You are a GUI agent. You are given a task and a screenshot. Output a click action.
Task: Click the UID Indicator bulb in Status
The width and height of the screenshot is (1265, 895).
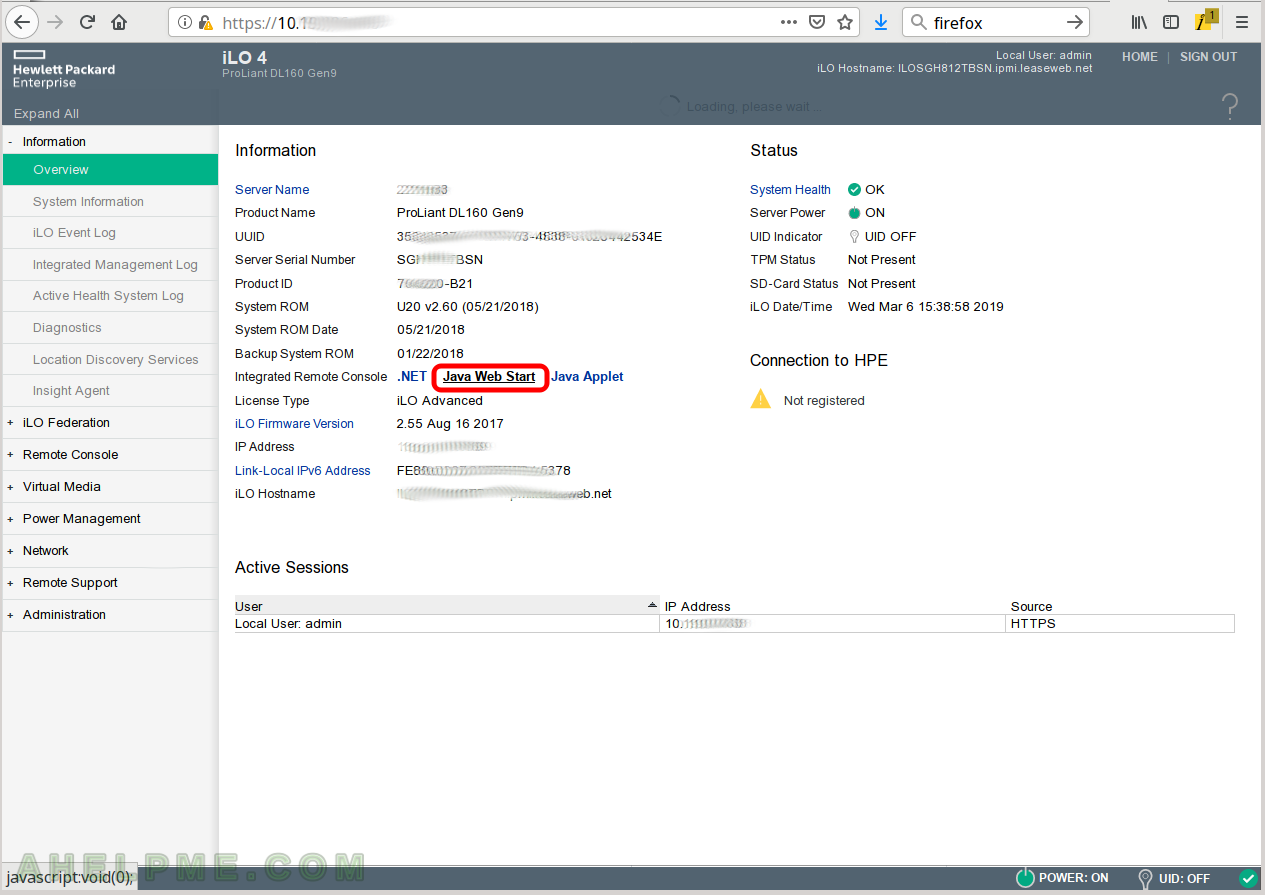pos(854,237)
